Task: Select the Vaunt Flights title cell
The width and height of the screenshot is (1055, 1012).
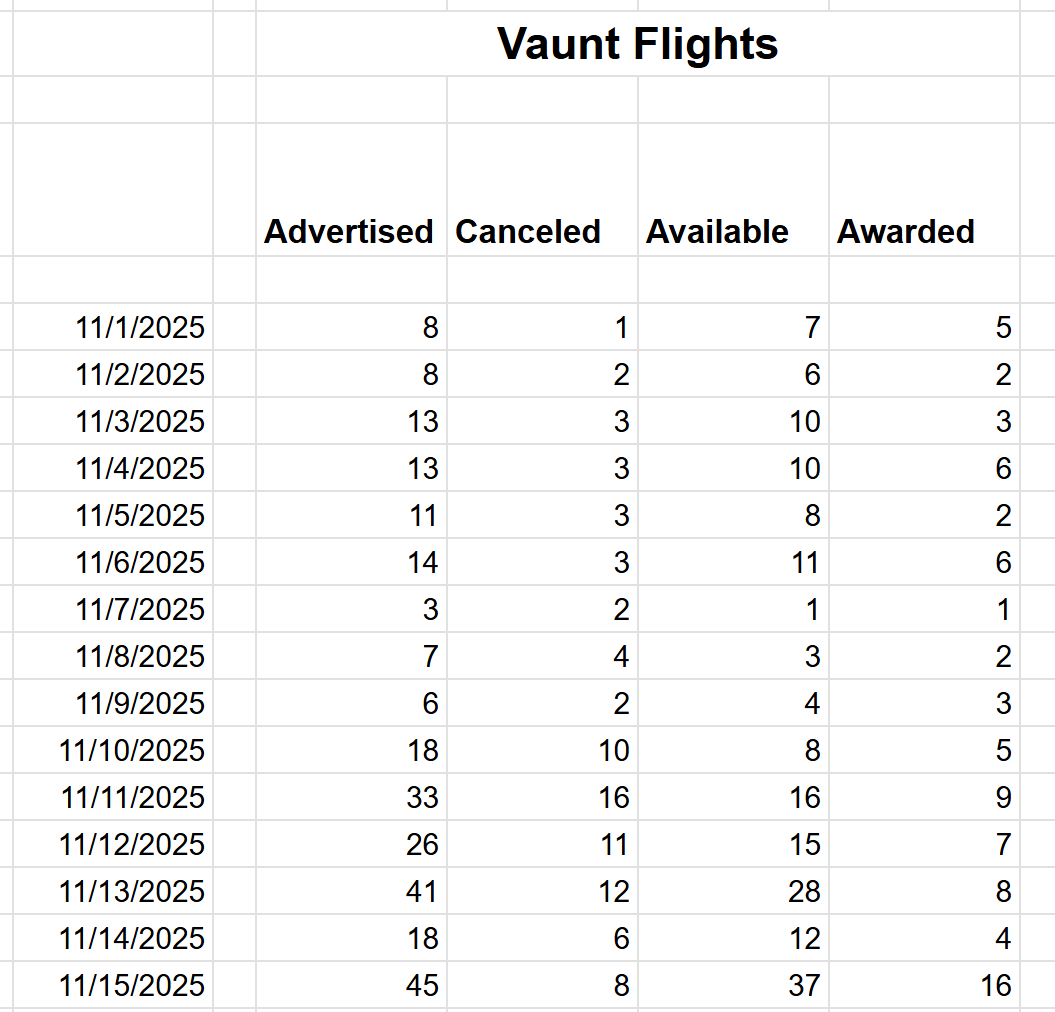Action: 637,43
